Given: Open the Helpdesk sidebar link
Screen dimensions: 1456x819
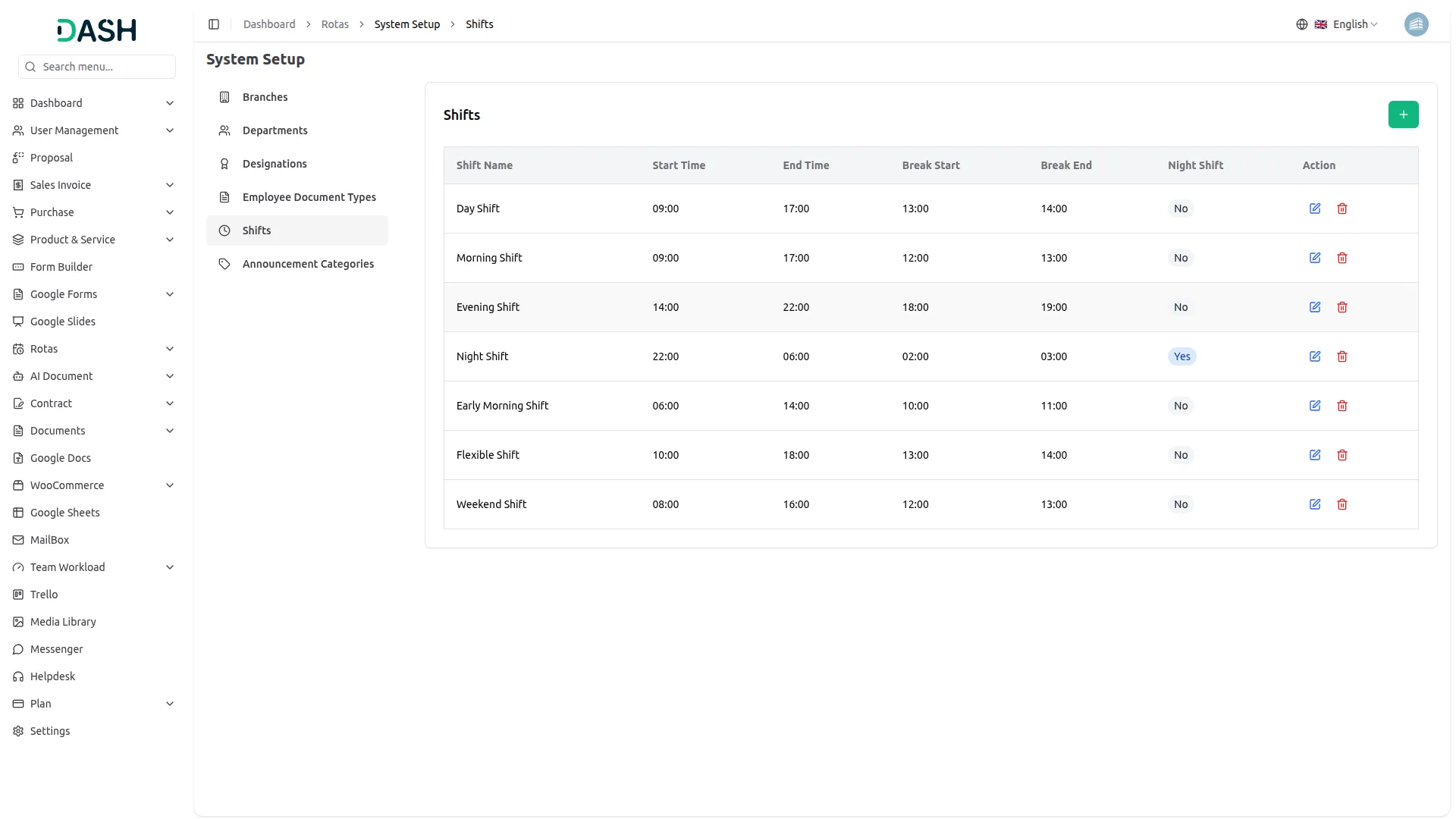Looking at the screenshot, I should pyautogui.click(x=52, y=676).
